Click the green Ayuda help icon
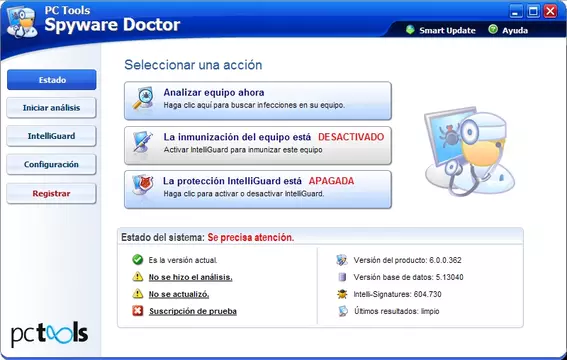Screen dimensions: 567x360 493,29
